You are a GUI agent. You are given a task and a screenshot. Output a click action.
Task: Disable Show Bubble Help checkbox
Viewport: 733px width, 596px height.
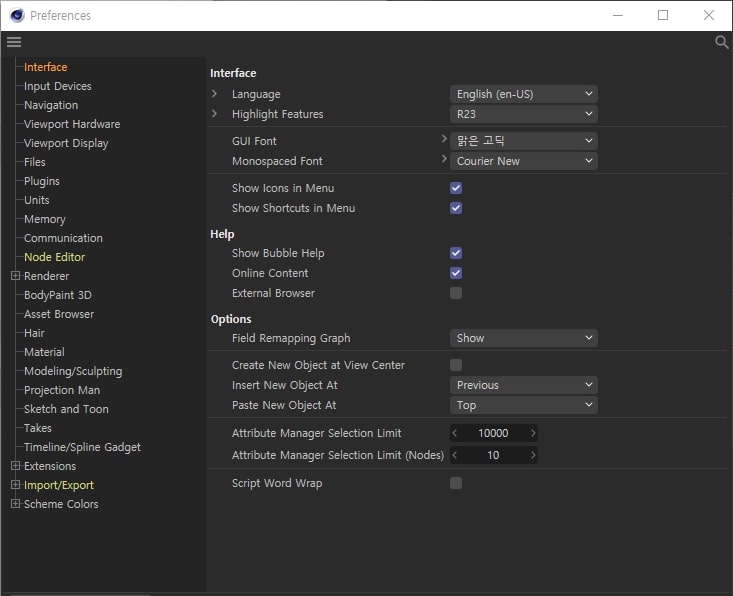[456, 253]
